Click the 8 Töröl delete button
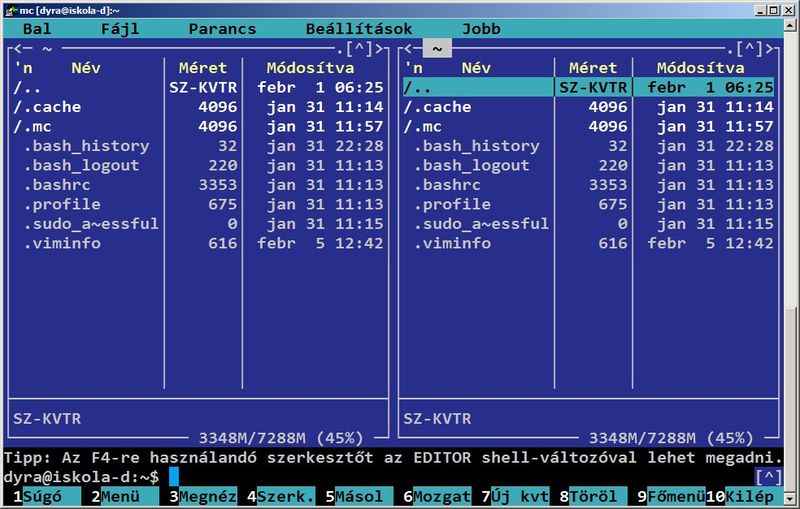The width and height of the screenshot is (800, 509). [x=593, y=496]
